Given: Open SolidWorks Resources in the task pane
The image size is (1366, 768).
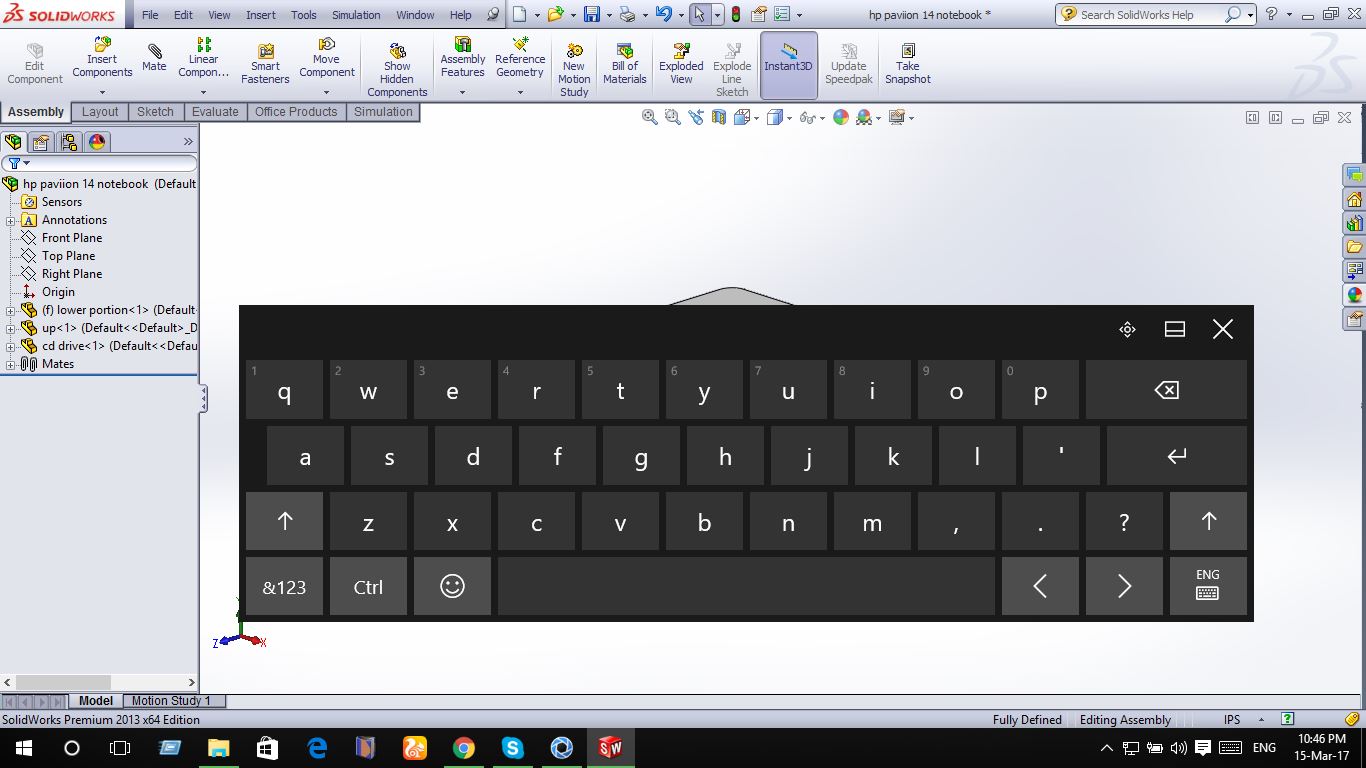Looking at the screenshot, I should pyautogui.click(x=1355, y=199).
